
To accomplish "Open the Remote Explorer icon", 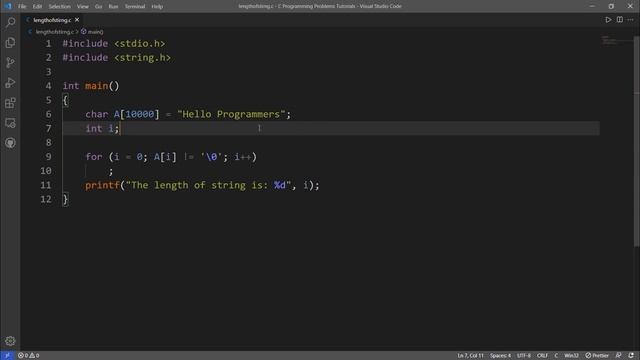I will pyautogui.click(x=10, y=122).
